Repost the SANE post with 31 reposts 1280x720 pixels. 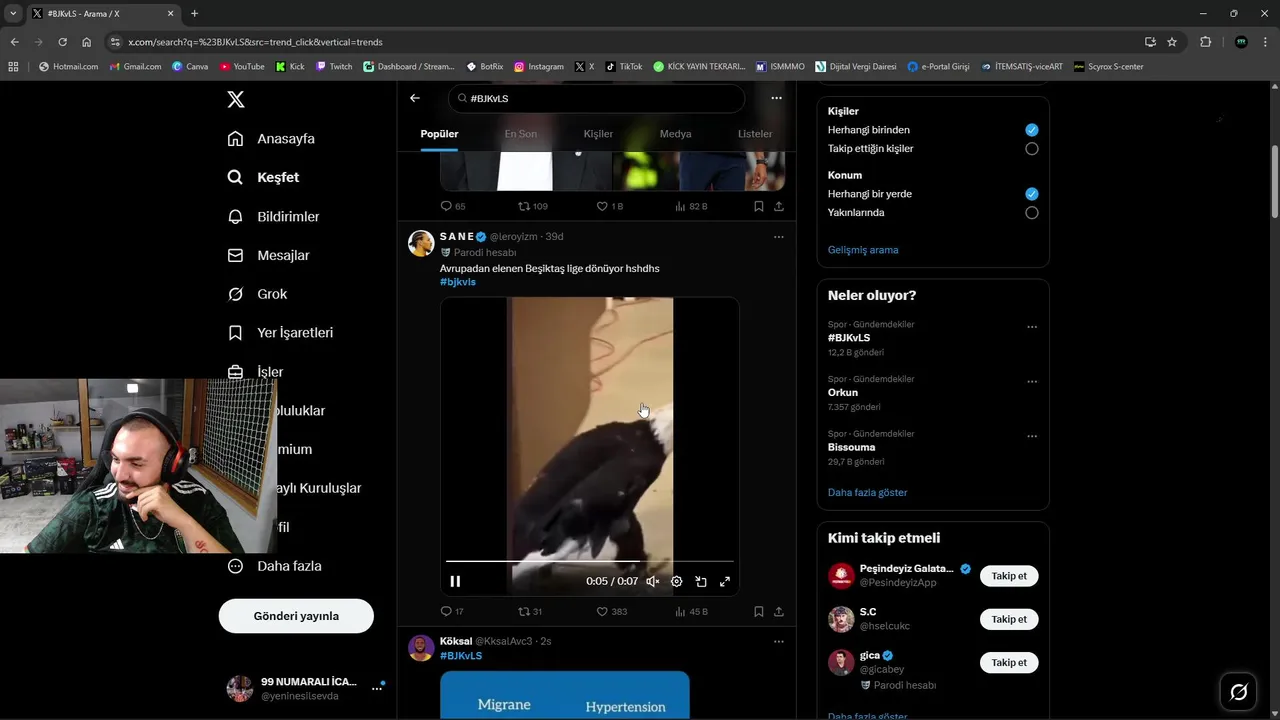tap(530, 611)
